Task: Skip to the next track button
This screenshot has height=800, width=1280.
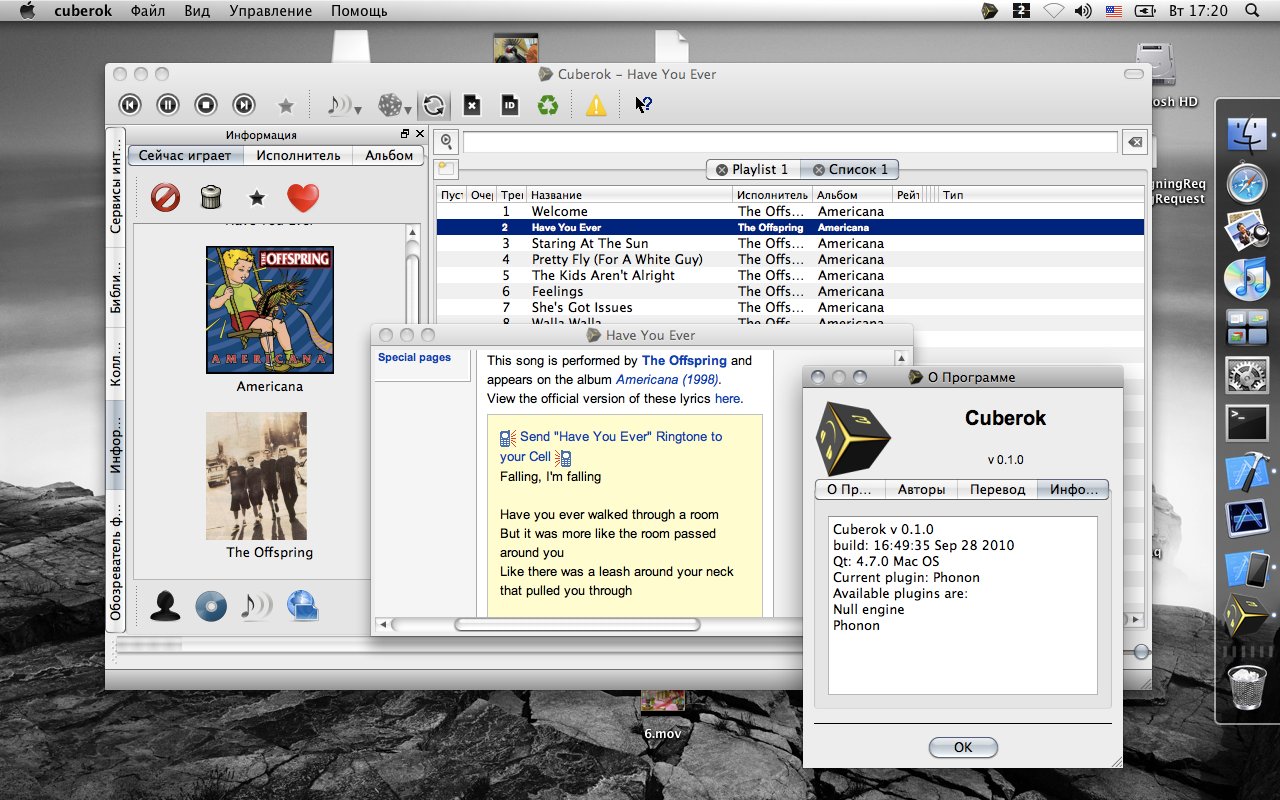Action: tap(244, 105)
